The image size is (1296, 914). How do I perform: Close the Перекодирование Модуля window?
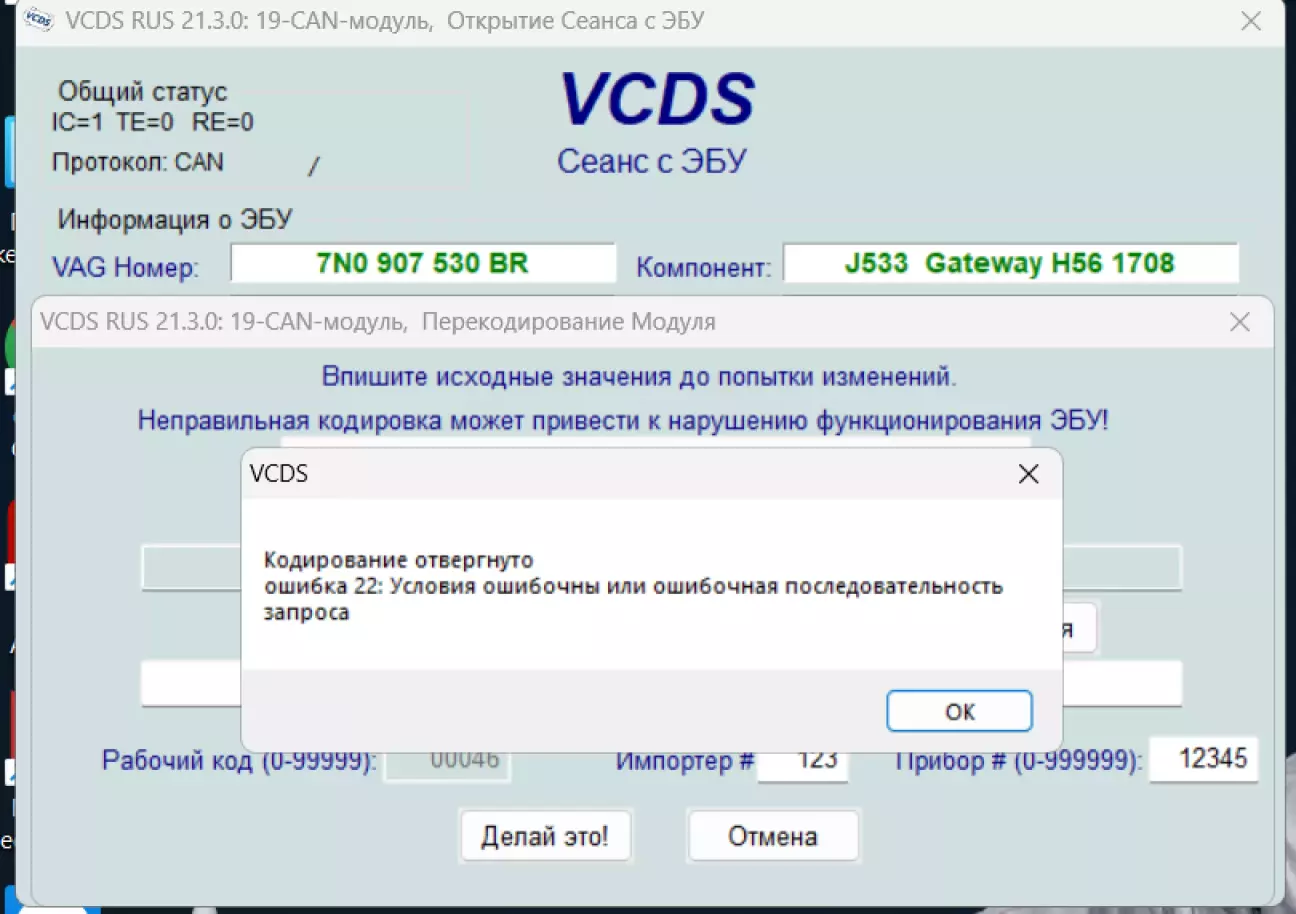click(1239, 322)
